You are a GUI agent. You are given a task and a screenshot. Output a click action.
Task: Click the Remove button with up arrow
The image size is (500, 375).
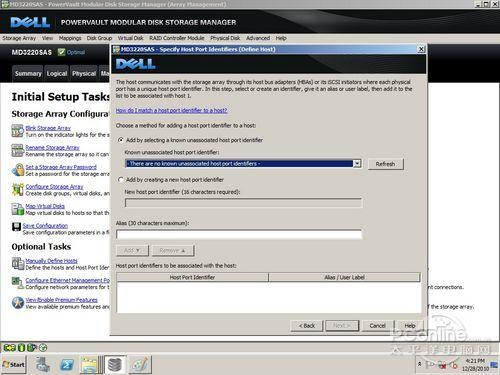(172, 250)
